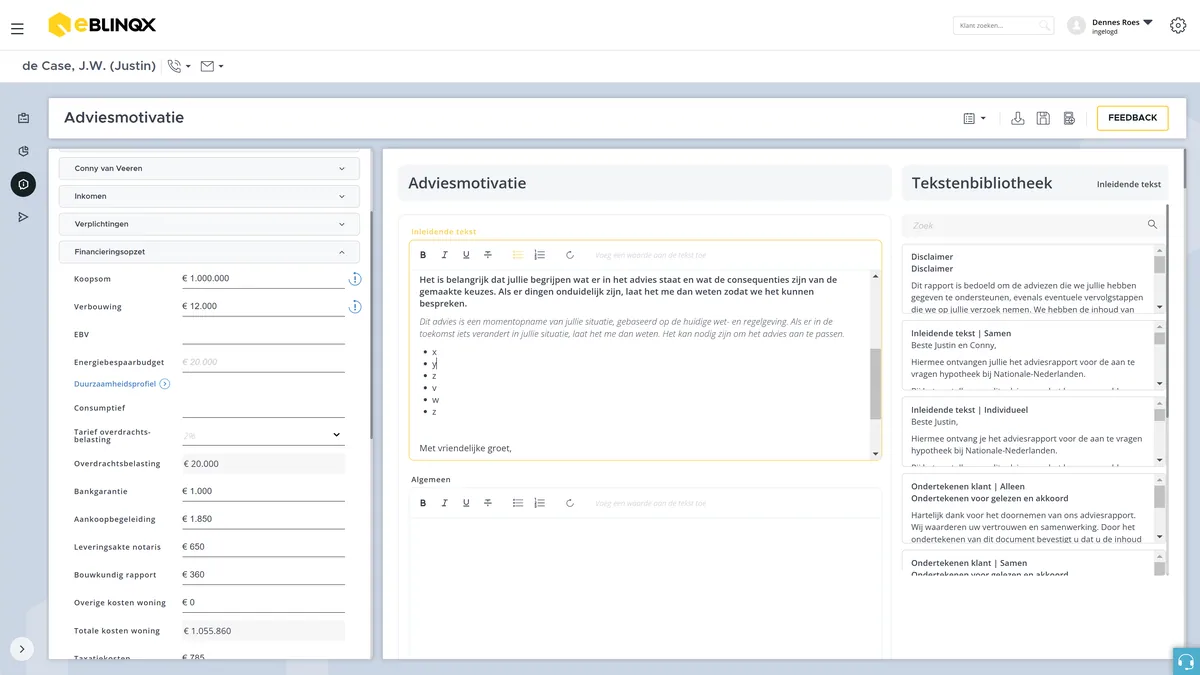Screen dimensions: 1200x675
Task: Click the search icon in the Tekstenbibliotheek Zoek field
Action: click(1152, 225)
